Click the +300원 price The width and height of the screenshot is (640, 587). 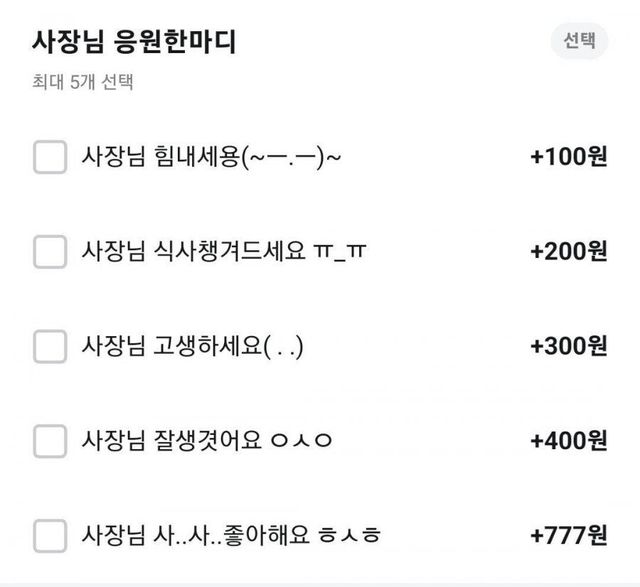pos(568,346)
